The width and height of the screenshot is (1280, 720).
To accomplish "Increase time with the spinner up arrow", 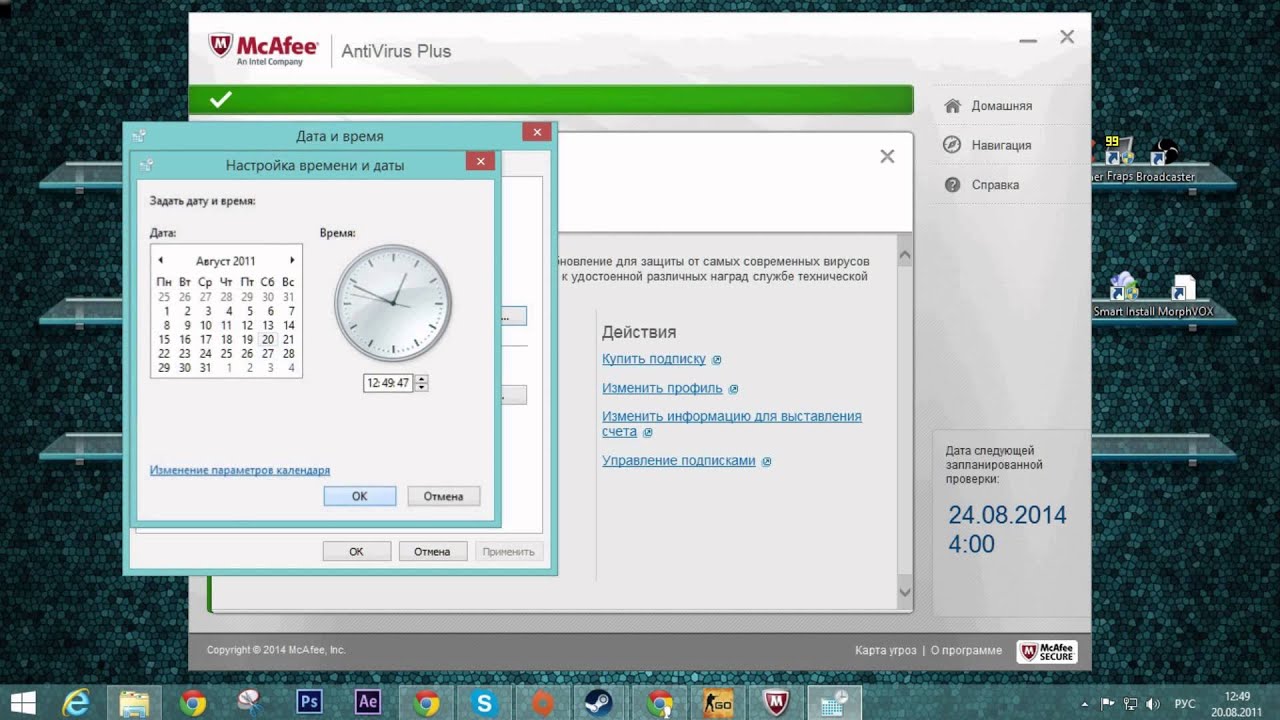I will [421, 379].
